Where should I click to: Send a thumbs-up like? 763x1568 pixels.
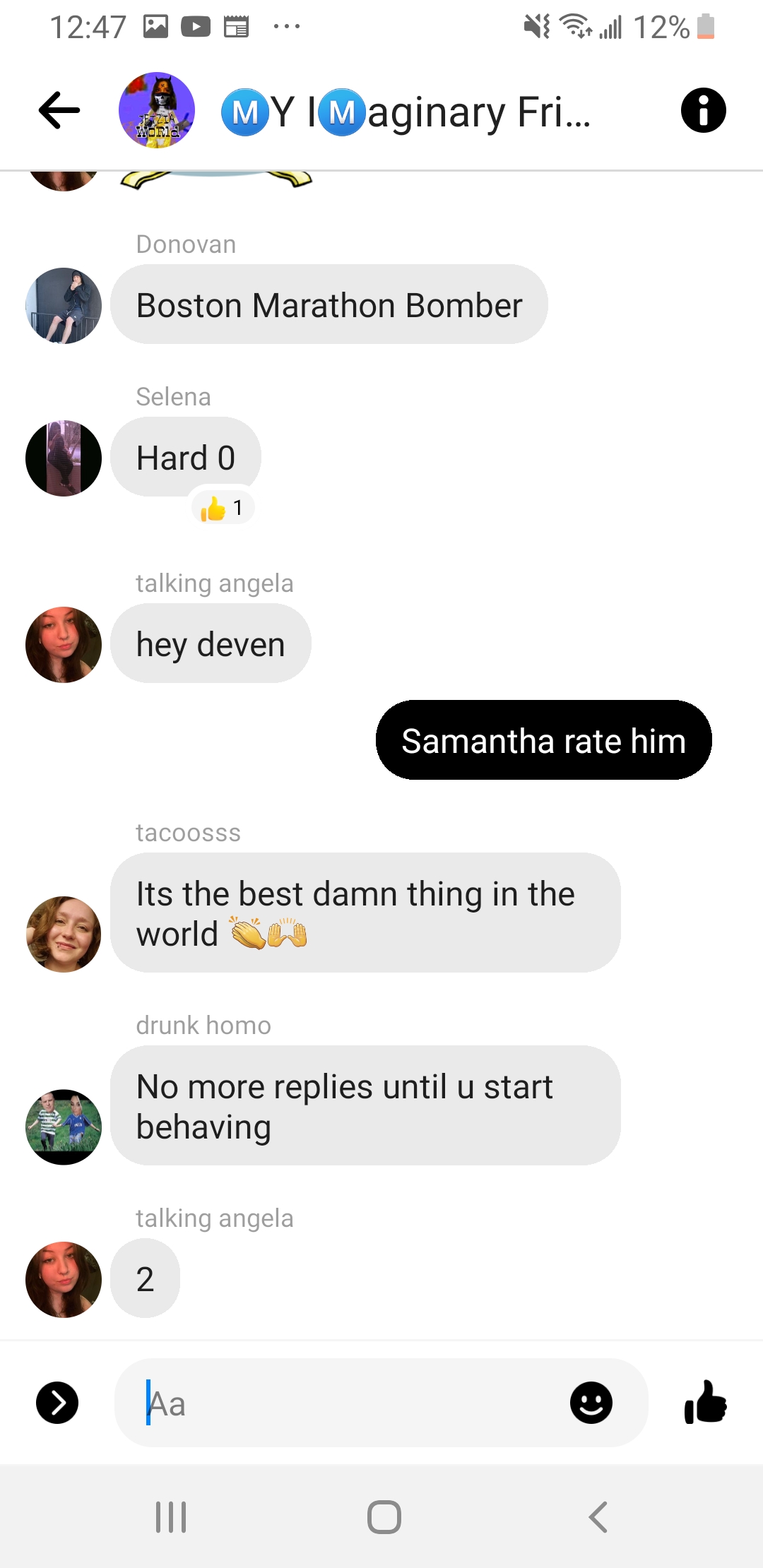(705, 1402)
